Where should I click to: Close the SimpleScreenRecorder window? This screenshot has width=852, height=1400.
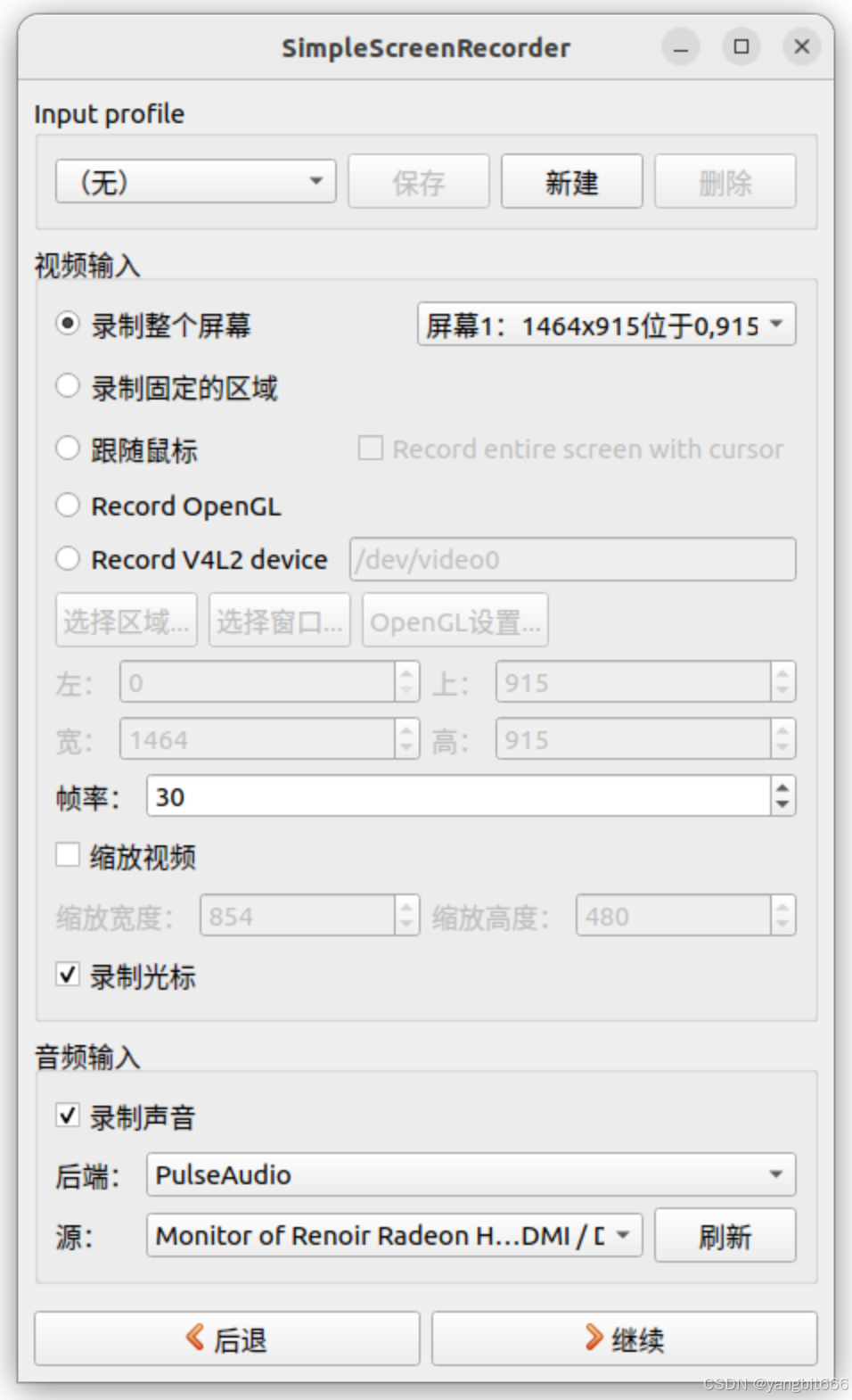pos(801,46)
